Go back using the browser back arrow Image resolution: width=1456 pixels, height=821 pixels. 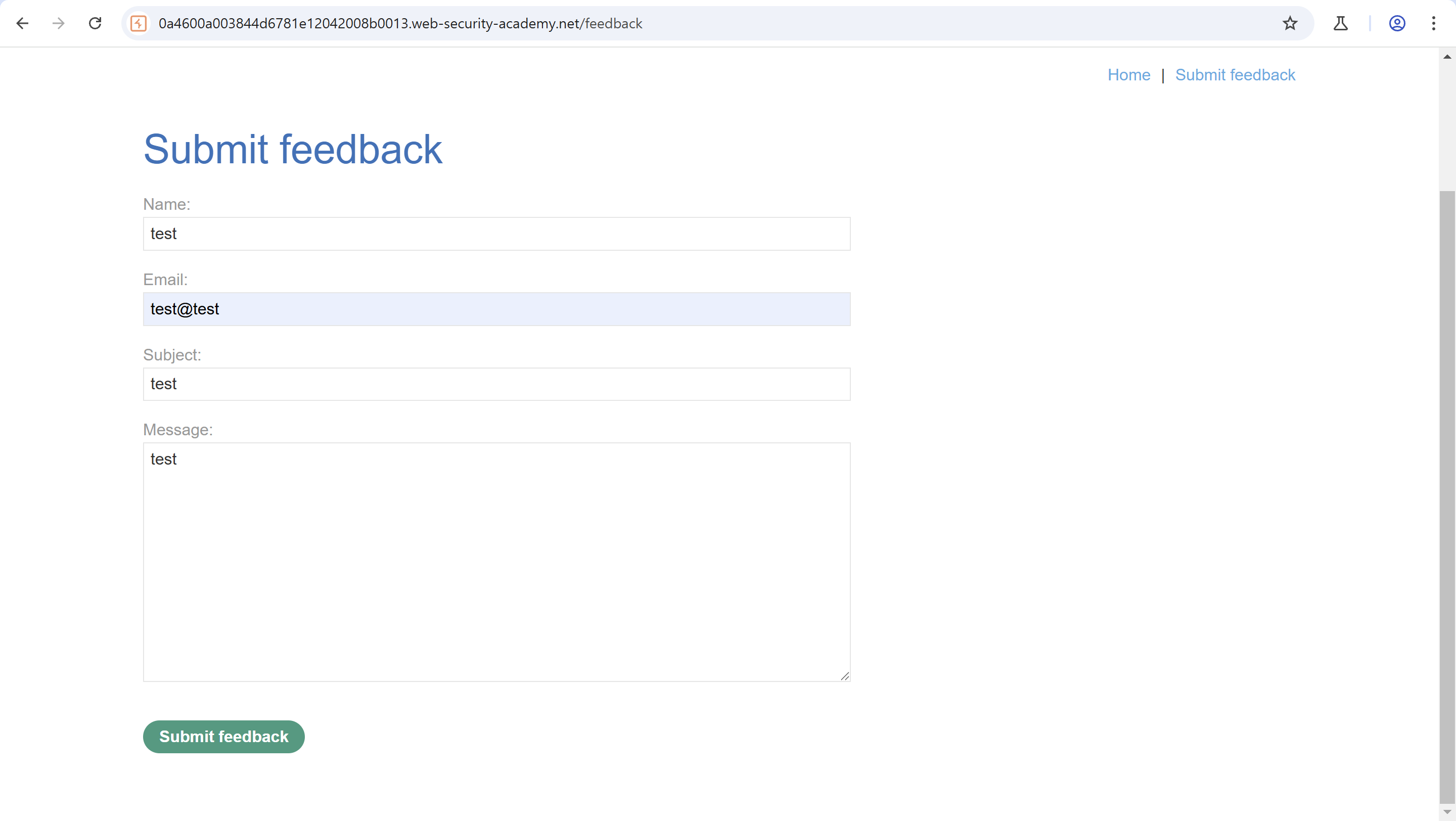[x=23, y=23]
